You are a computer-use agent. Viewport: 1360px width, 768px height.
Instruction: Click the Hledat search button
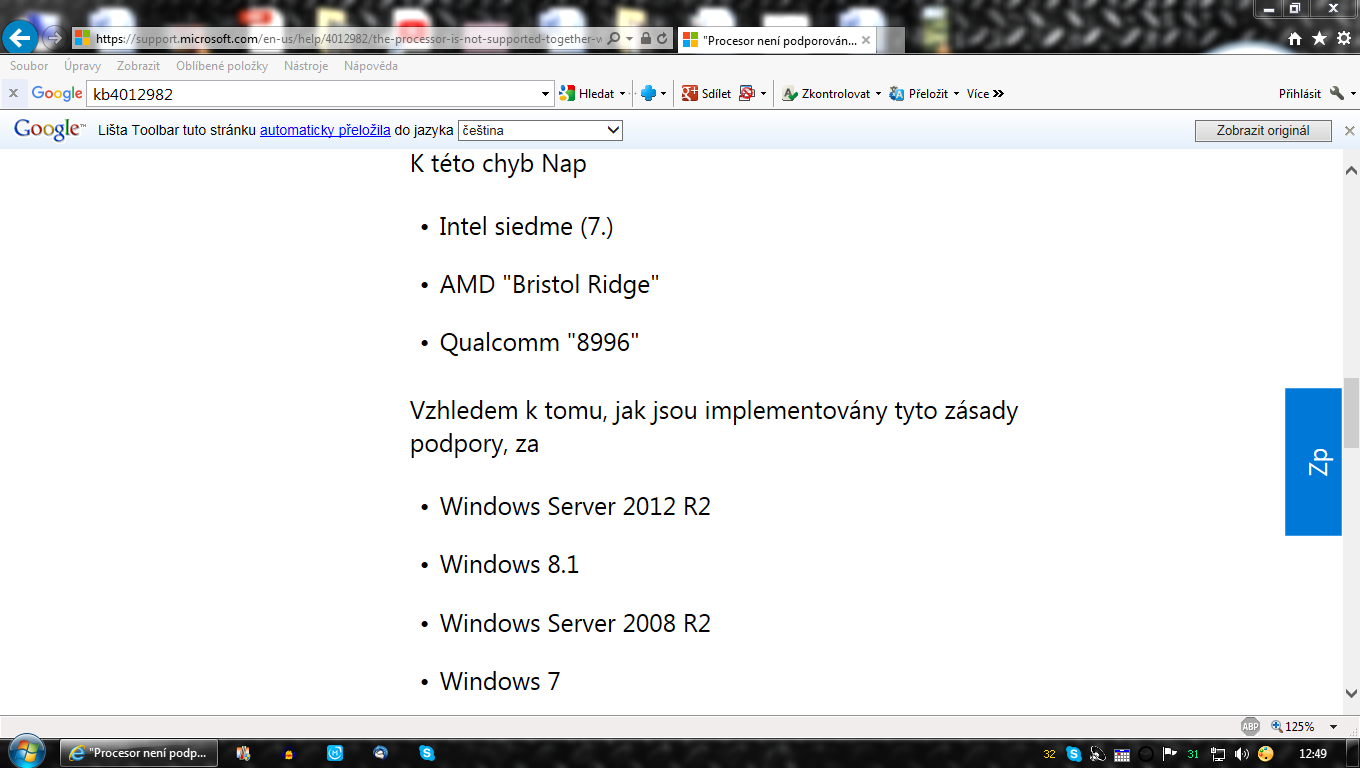[589, 93]
